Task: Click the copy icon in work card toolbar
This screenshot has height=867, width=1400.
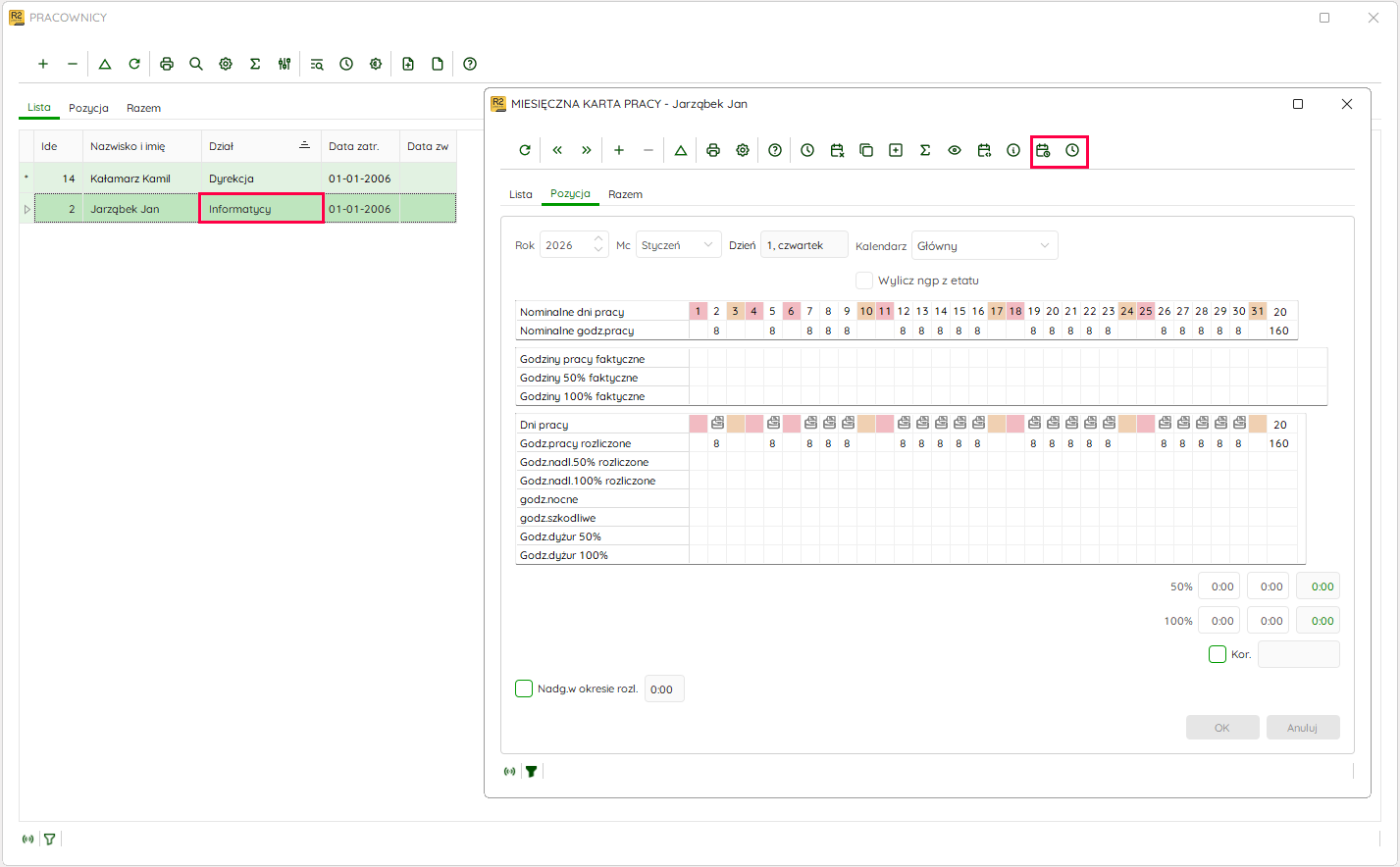Action: (x=866, y=150)
